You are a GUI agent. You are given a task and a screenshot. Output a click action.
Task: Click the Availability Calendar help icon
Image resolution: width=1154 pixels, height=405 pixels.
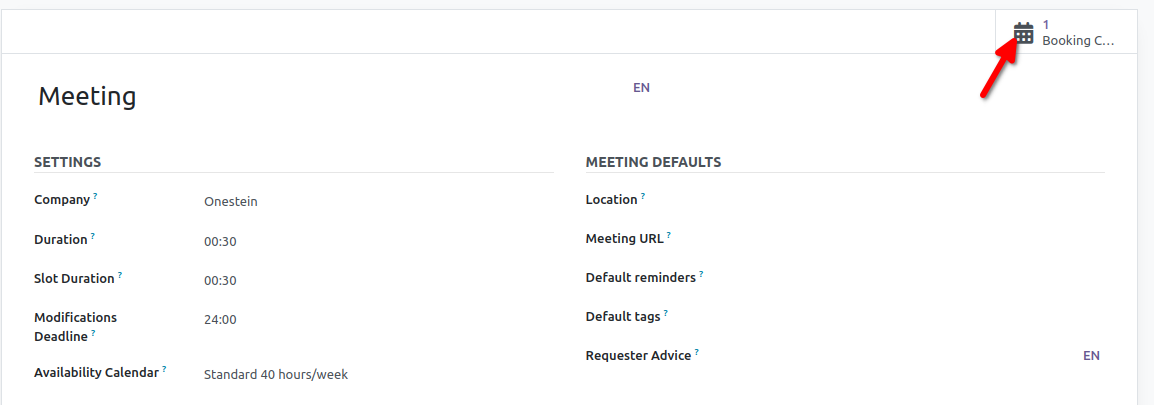pos(164,369)
